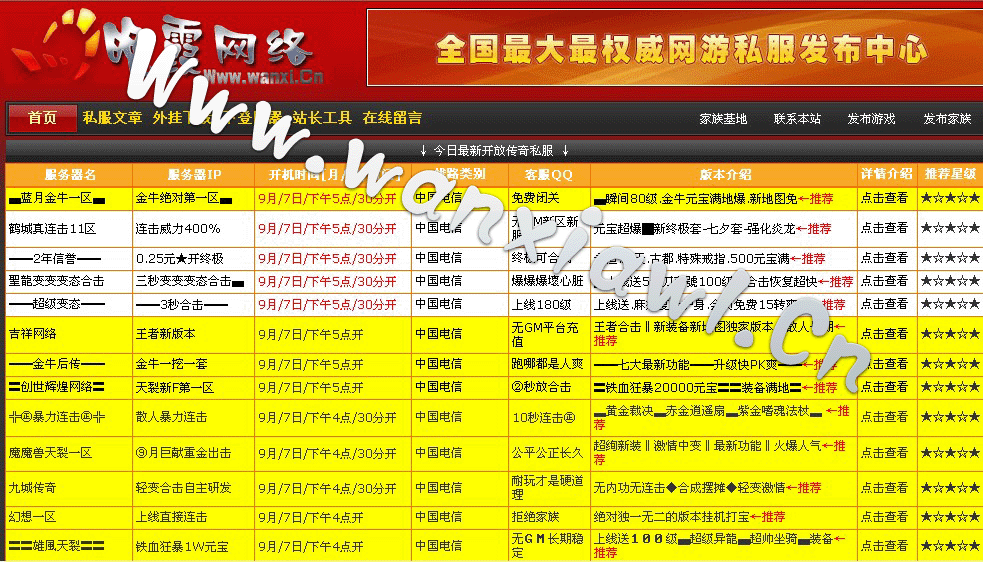This screenshot has width=983, height=562.
Task: Click the 发布家族 link
Action: point(946,119)
